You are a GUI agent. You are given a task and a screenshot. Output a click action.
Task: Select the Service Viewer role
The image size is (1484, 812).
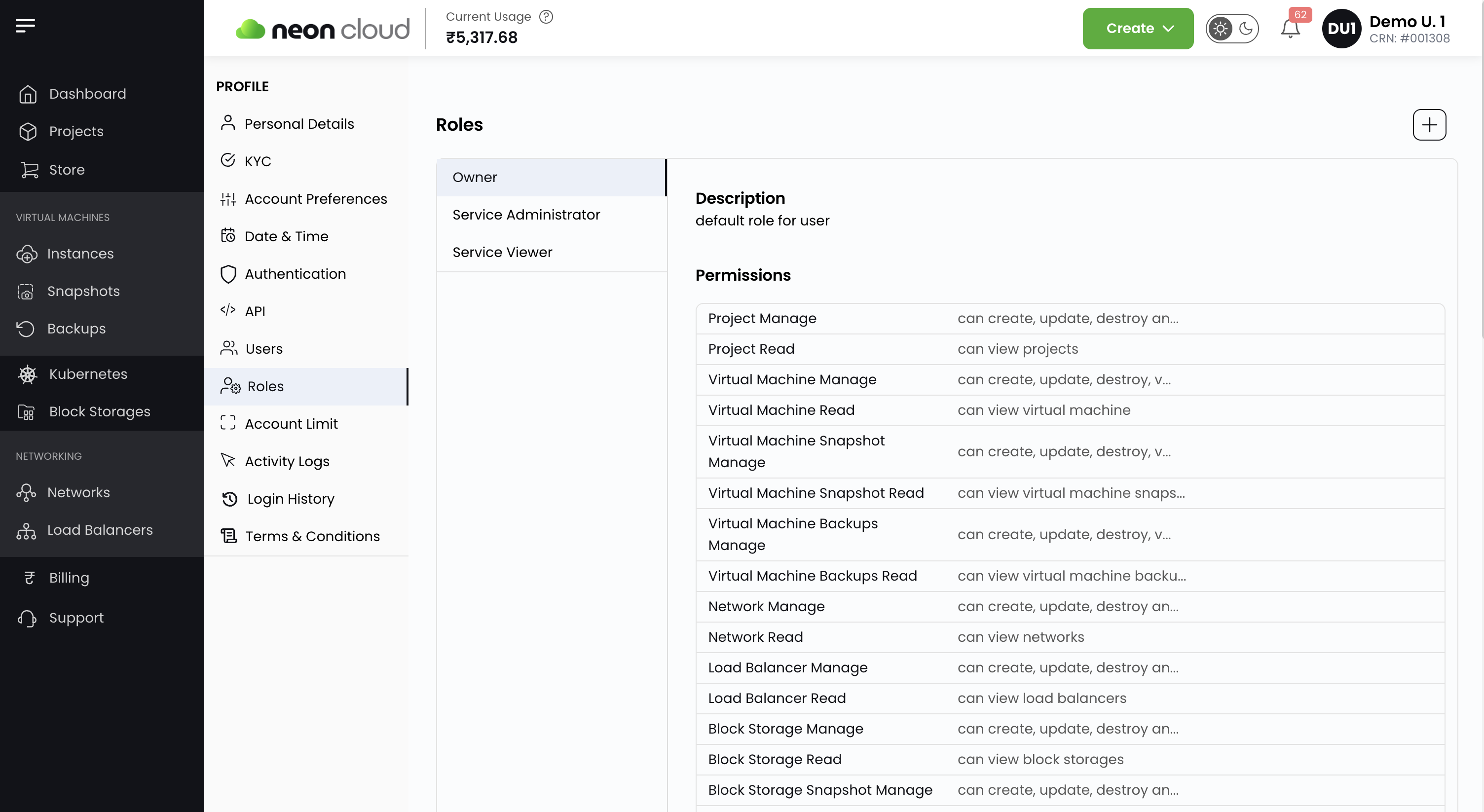click(502, 252)
